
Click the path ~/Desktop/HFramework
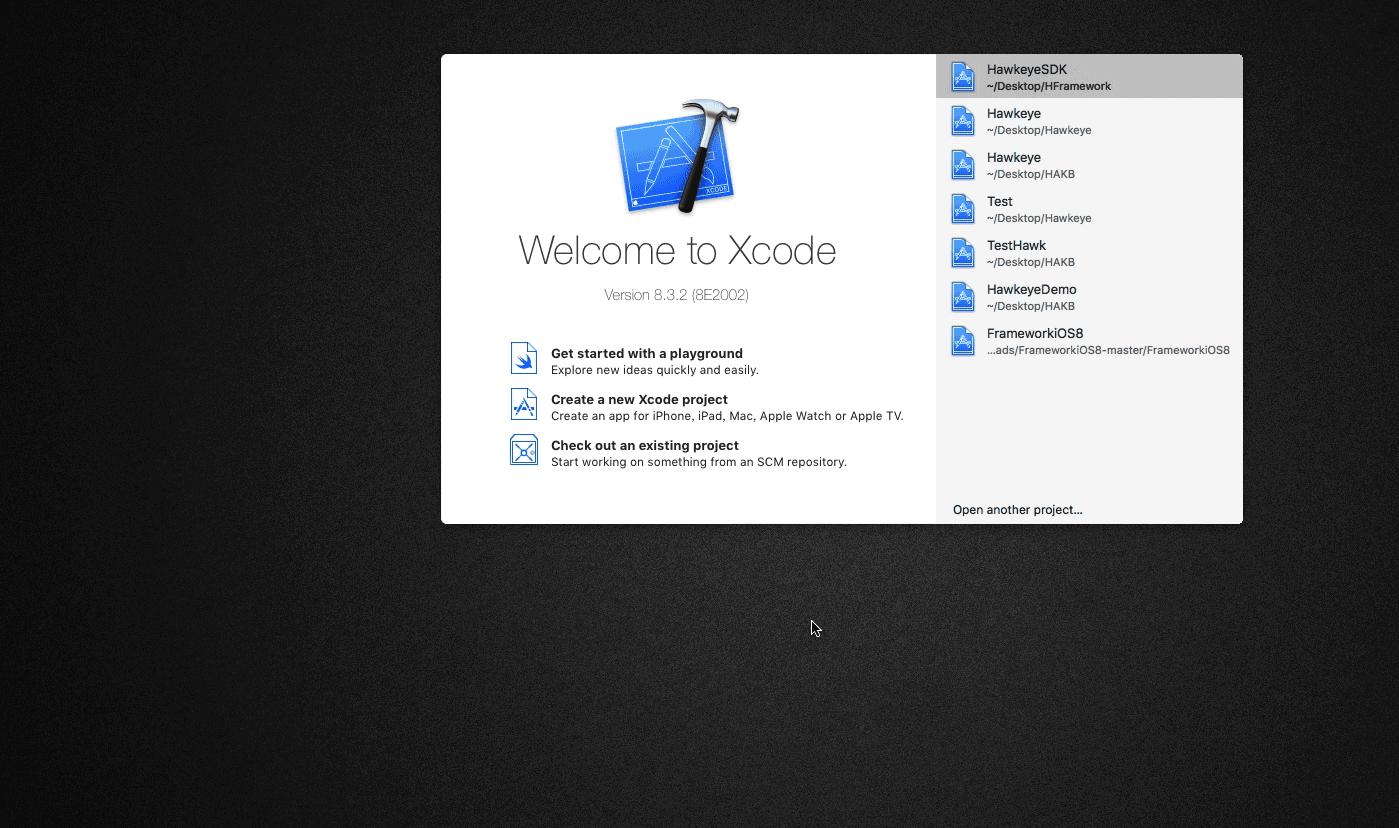click(x=1048, y=86)
